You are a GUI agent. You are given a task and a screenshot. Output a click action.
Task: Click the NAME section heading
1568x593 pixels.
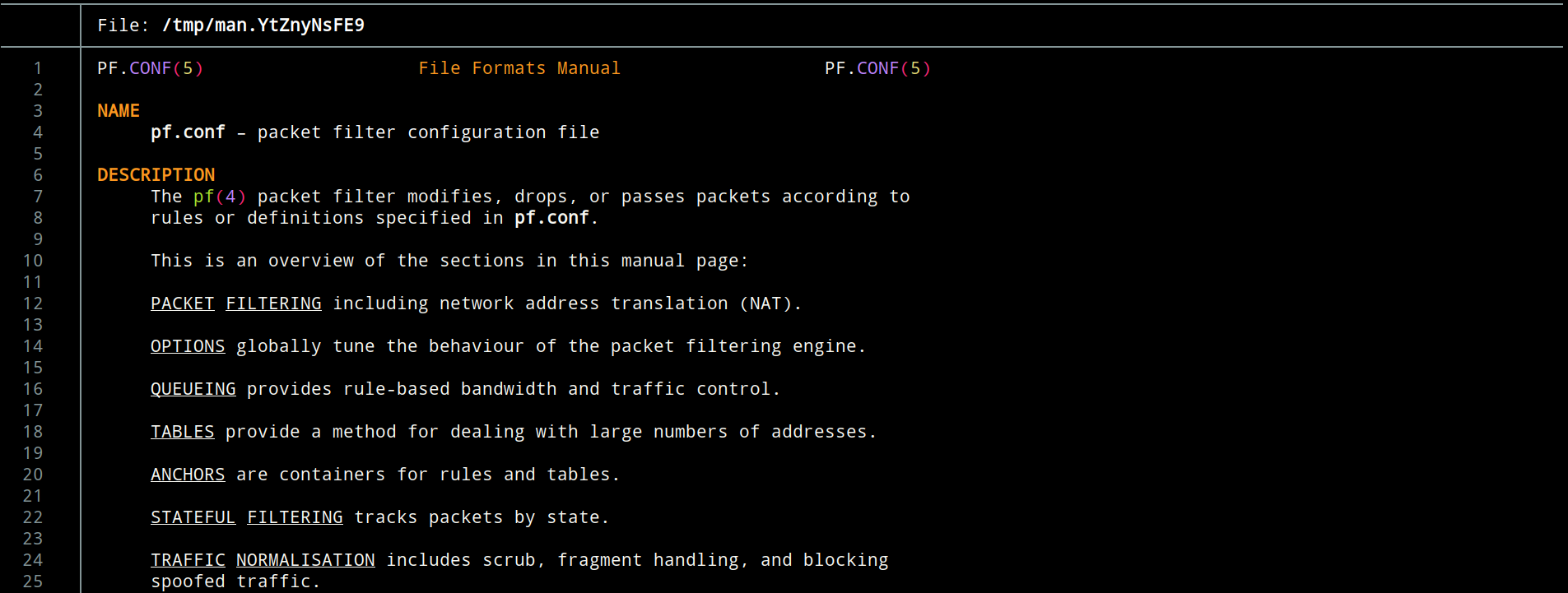(x=119, y=111)
